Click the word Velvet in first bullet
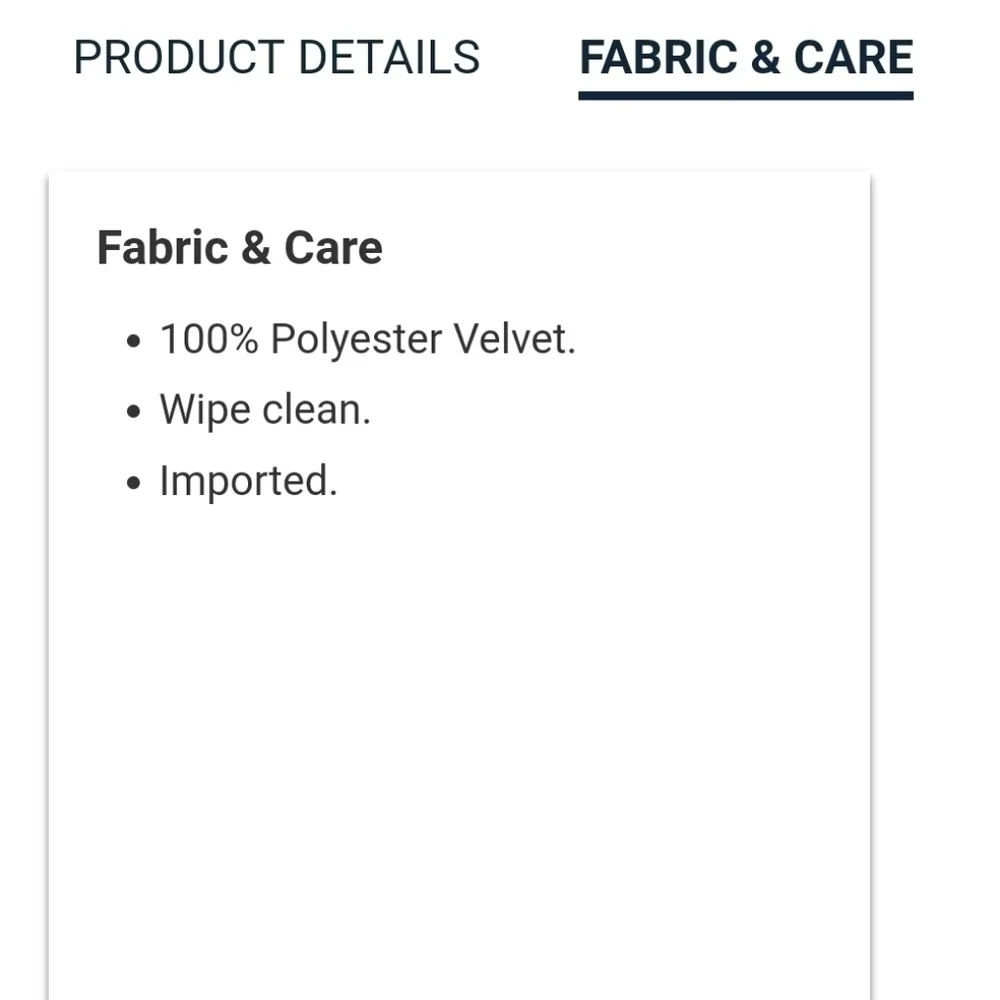1000x1000 pixels. click(x=515, y=339)
